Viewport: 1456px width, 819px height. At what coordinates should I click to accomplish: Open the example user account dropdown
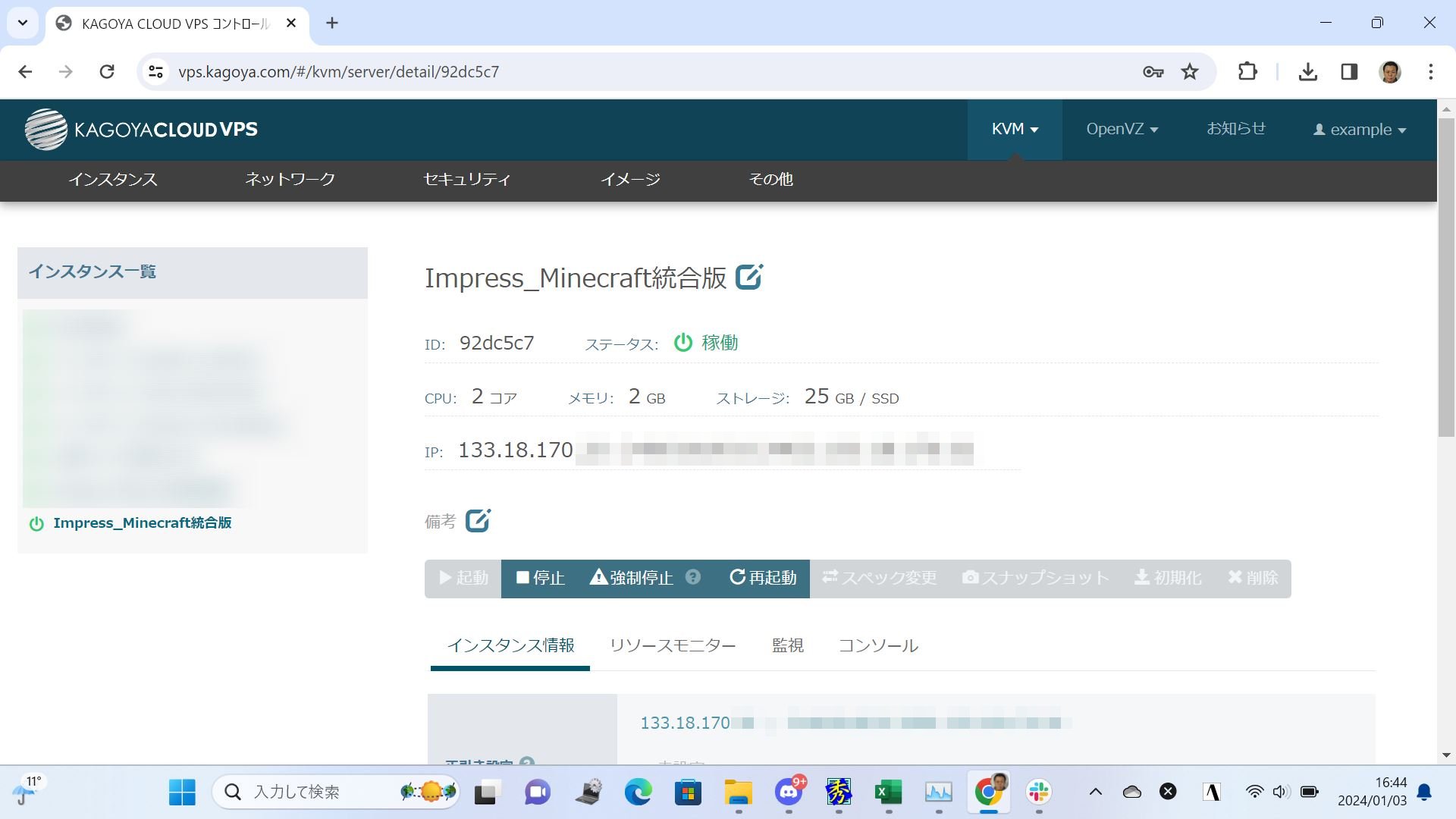pyautogui.click(x=1360, y=130)
